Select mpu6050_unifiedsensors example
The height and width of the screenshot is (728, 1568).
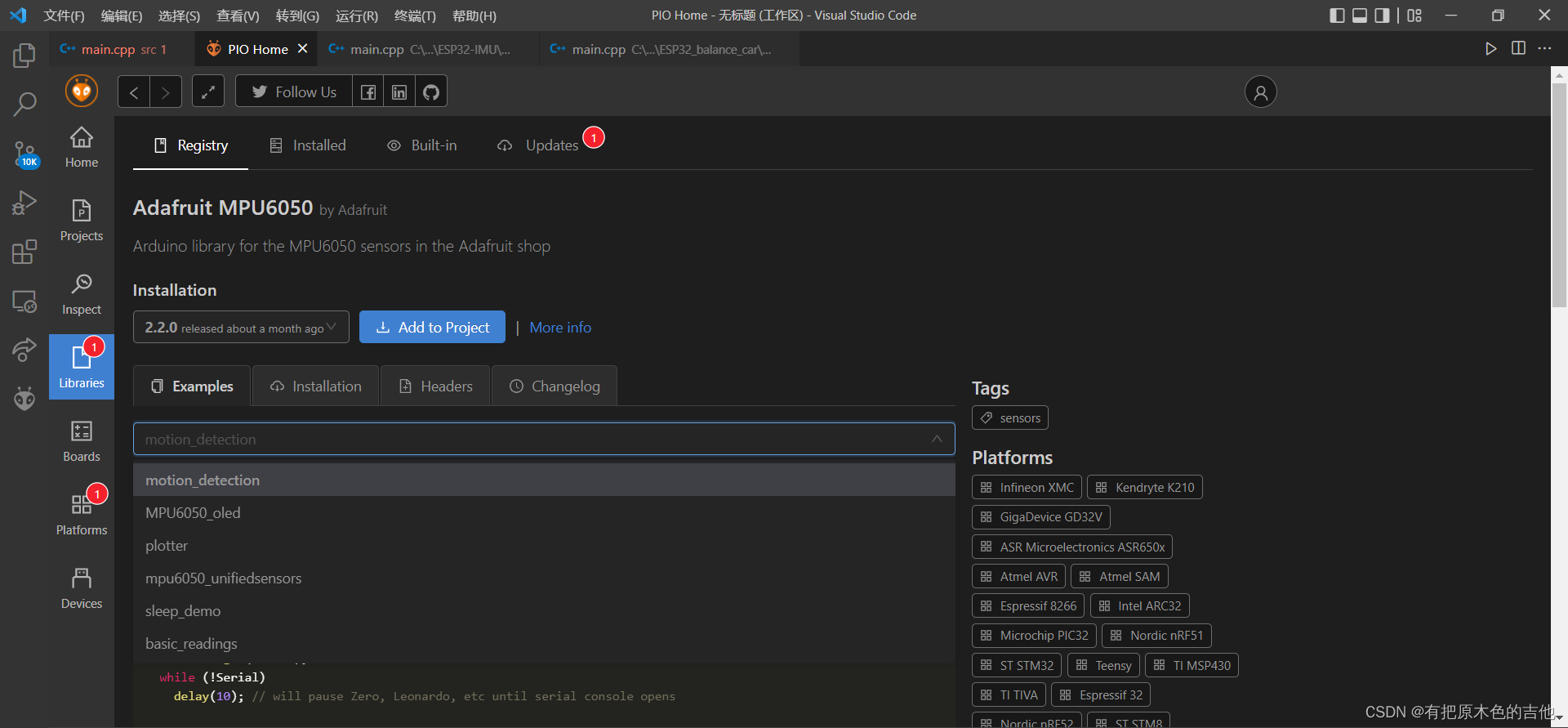[544, 578]
